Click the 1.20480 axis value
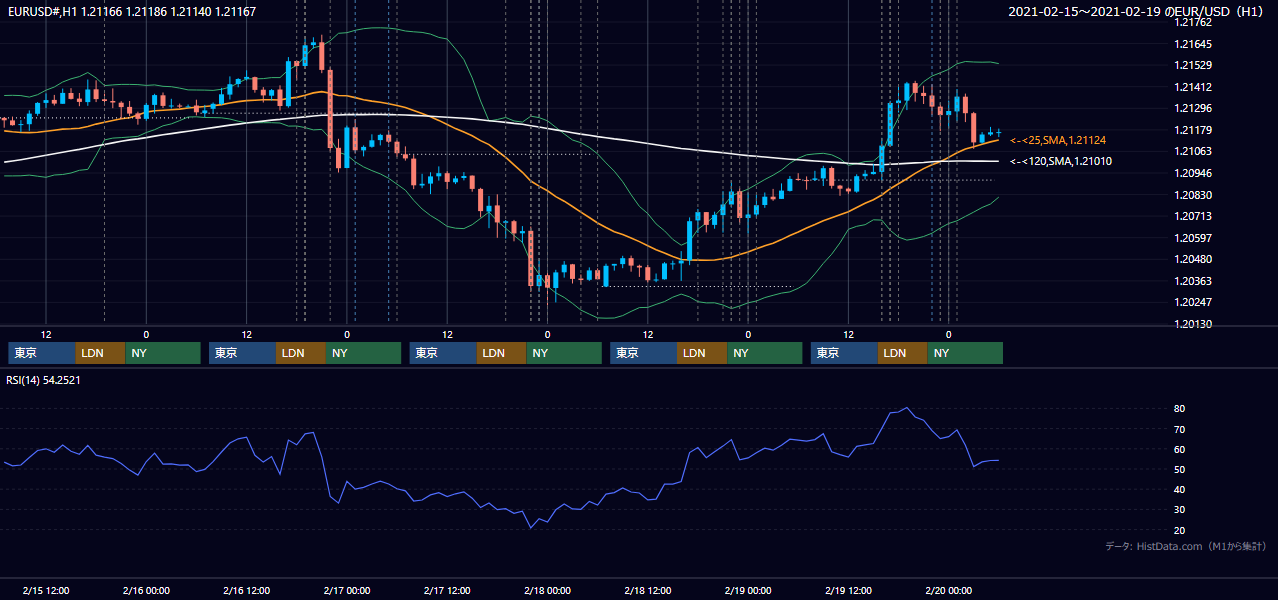The width and height of the screenshot is (1278, 600). point(1194,259)
